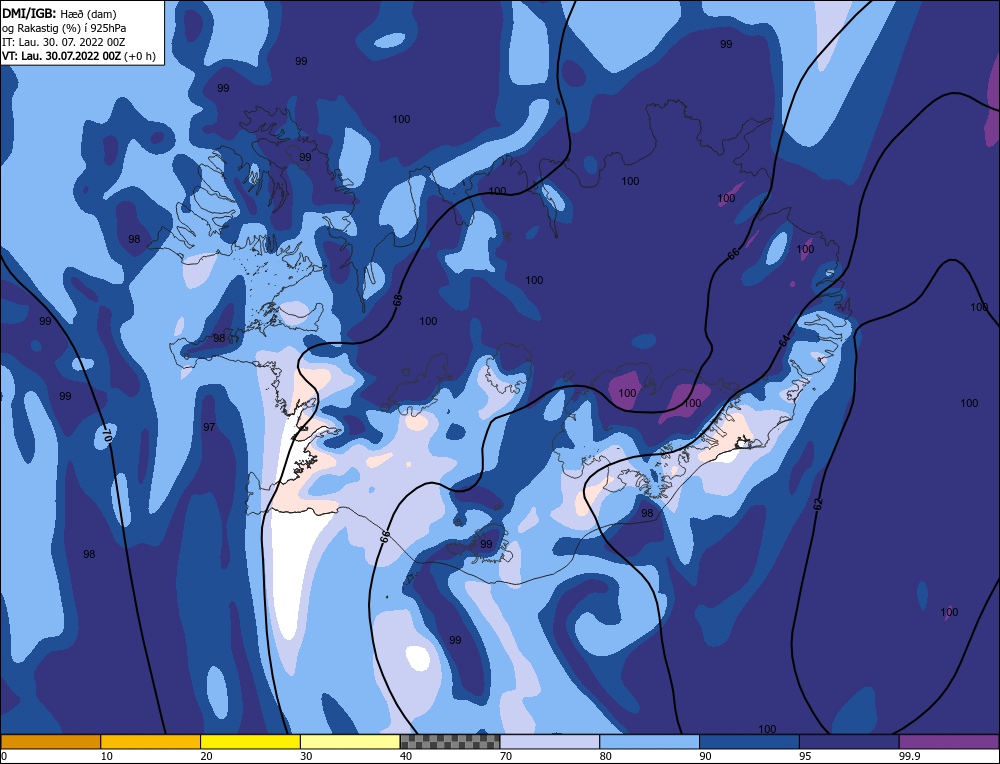Screen dimensions: 1000x764
Task: Click the legend scale tick label 10
Action: point(106,756)
